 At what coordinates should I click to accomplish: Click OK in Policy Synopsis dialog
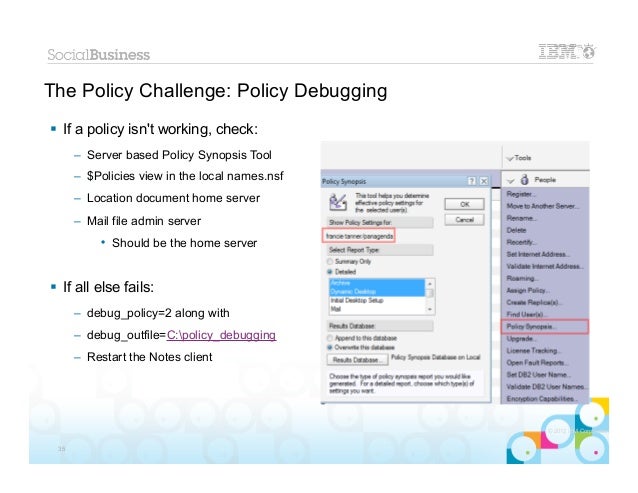point(464,204)
